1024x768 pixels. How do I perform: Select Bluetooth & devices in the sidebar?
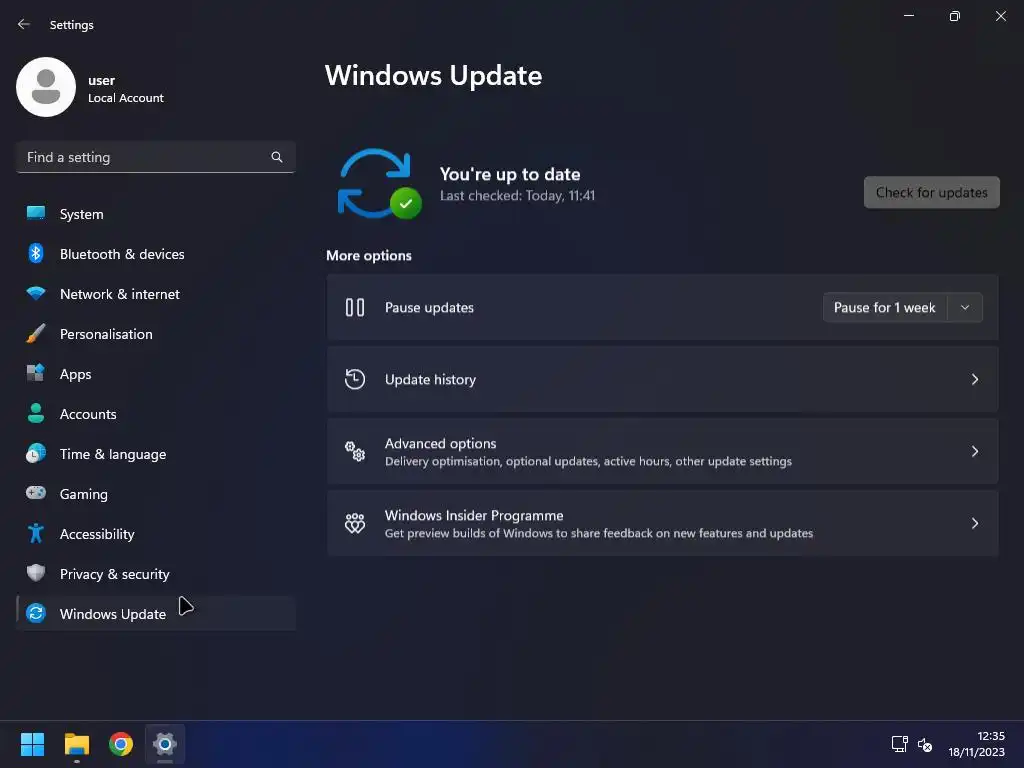[155, 253]
